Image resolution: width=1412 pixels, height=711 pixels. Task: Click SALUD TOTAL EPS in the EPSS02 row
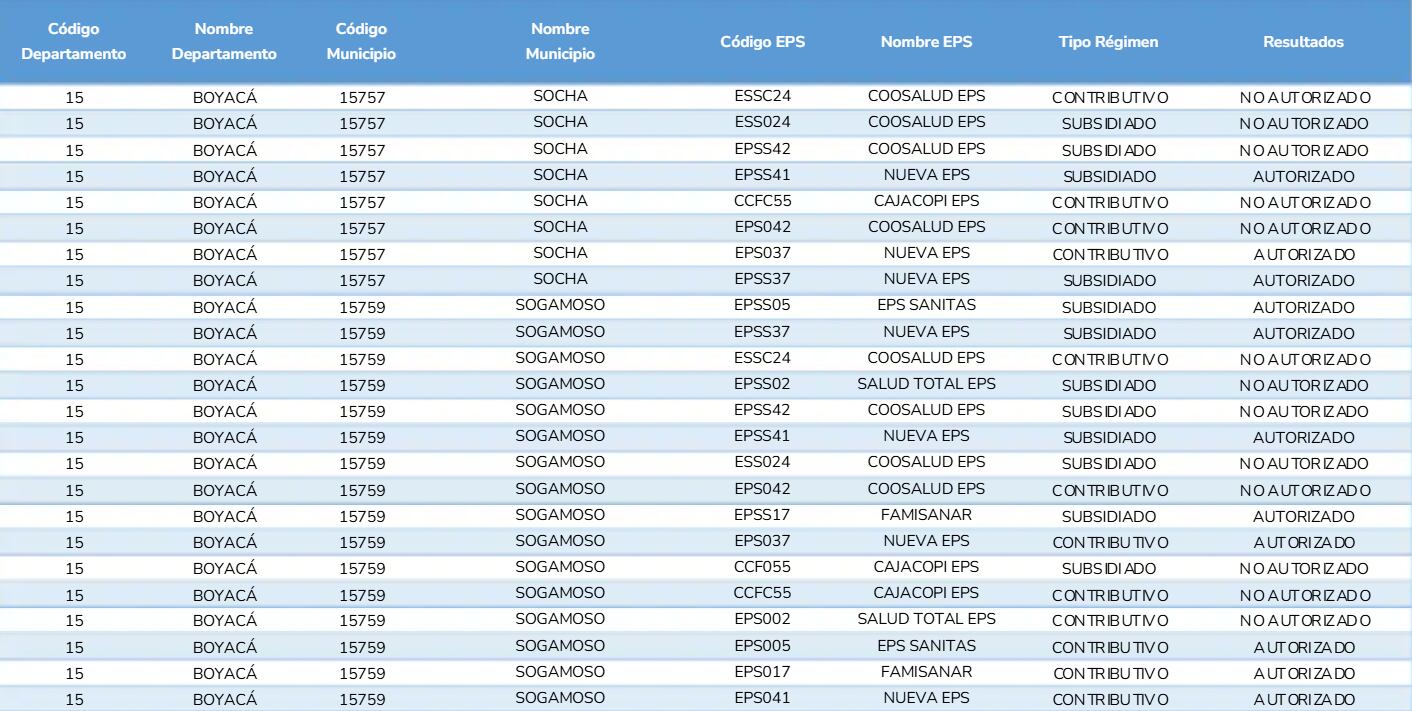[x=926, y=384]
